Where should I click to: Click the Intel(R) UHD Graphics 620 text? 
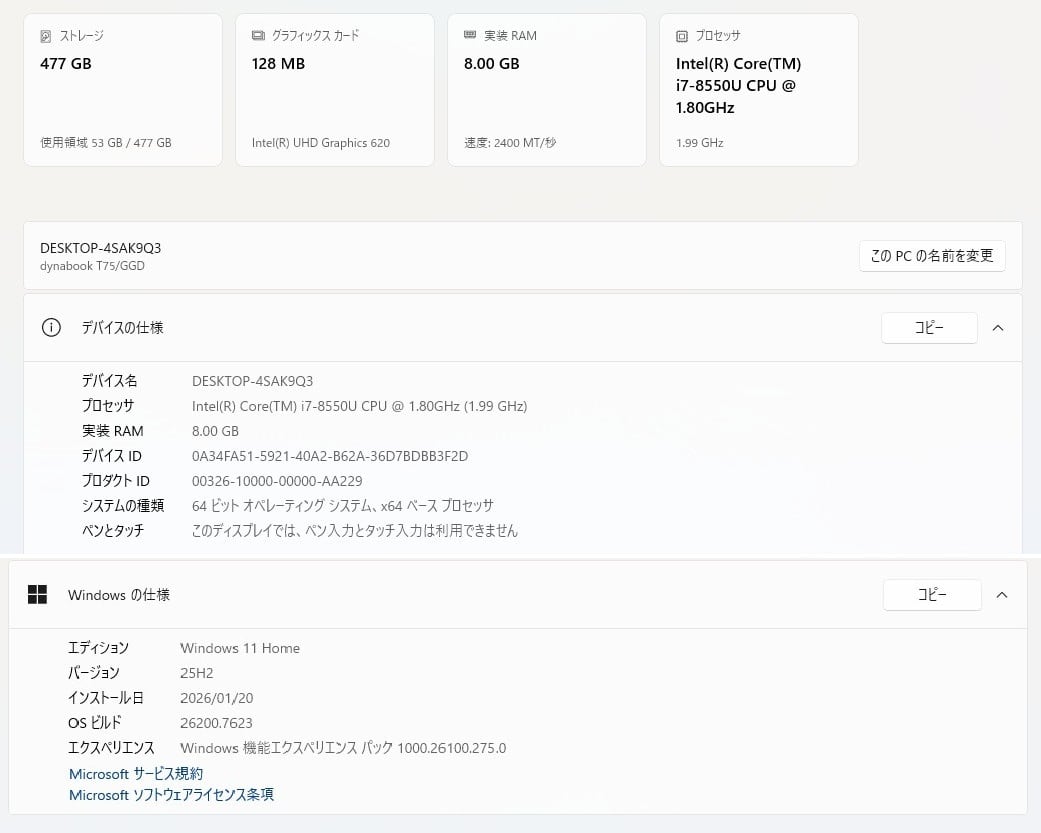(320, 143)
